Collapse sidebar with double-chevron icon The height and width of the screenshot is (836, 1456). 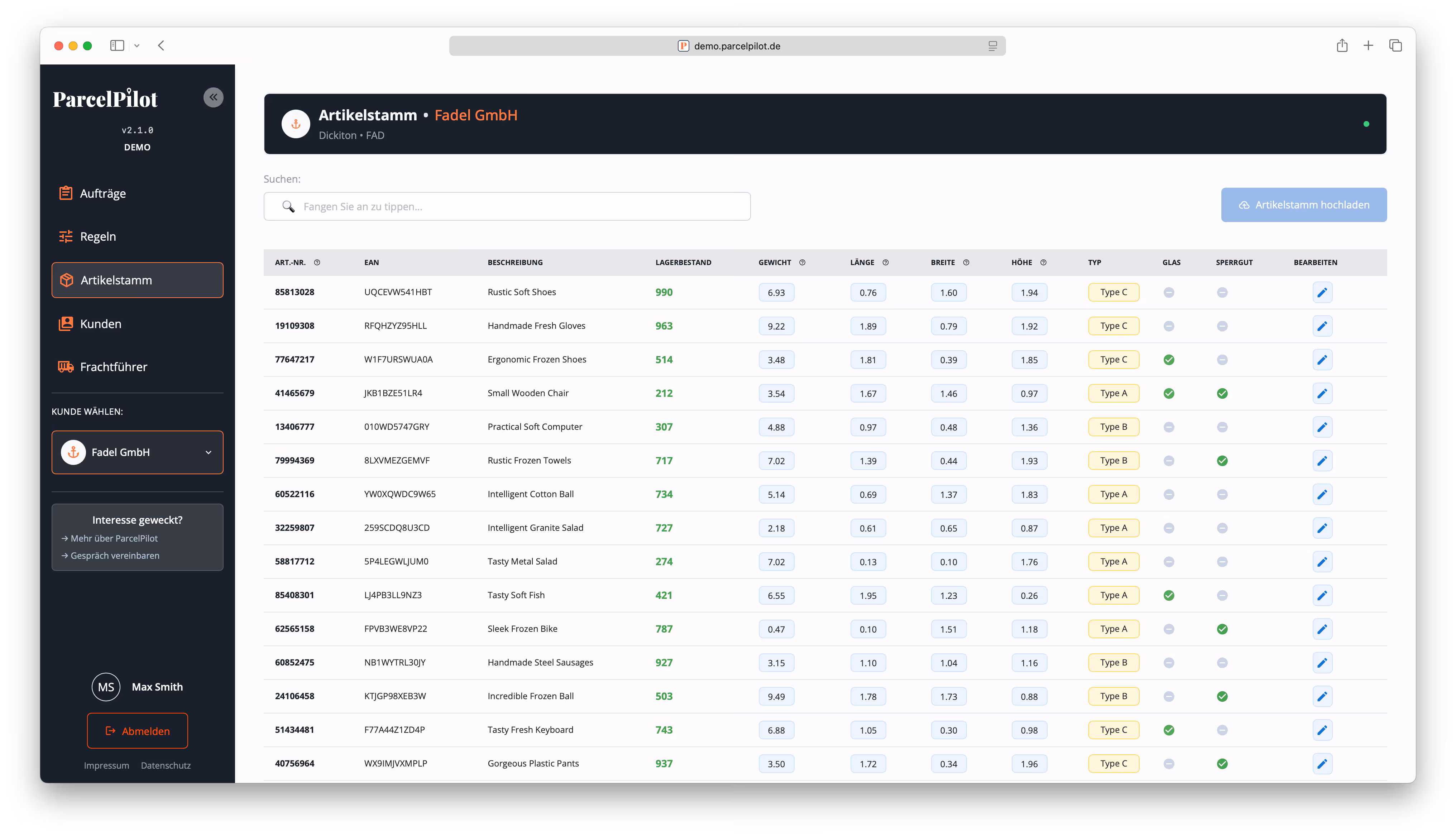pos(213,98)
